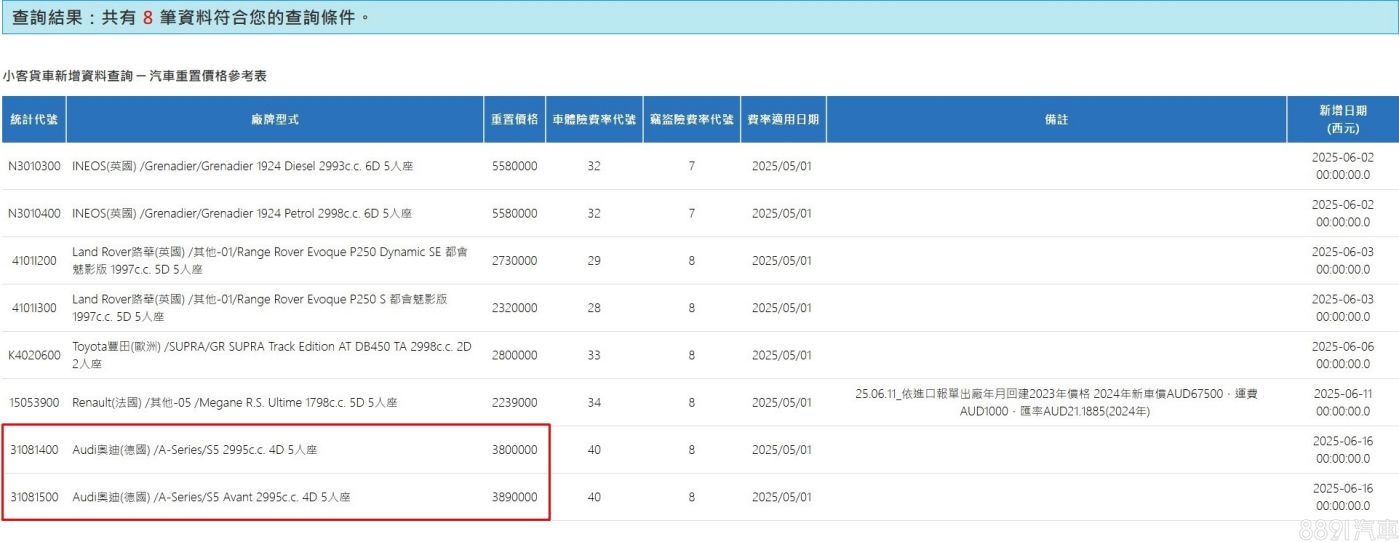
Task: Click Range Rover Evoque P250 Dynamic SE model
Action: [x=270, y=260]
